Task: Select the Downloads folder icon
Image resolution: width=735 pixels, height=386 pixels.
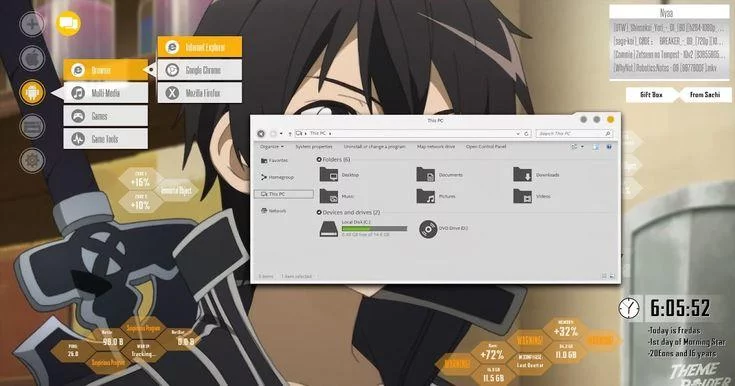Action: (x=522, y=175)
